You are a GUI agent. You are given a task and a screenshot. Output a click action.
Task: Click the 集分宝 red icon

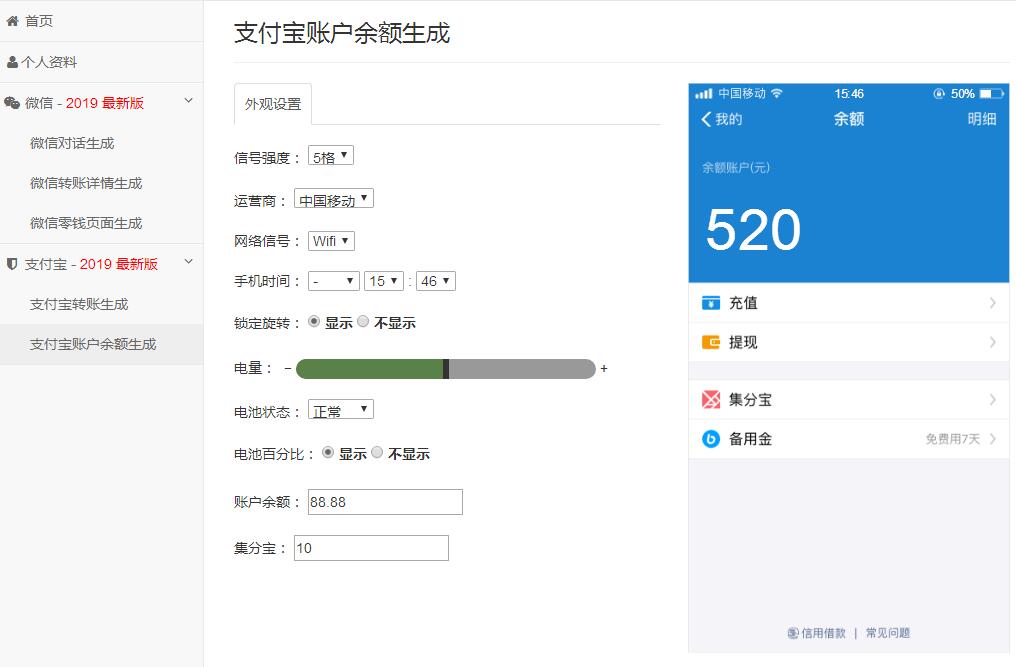pos(711,399)
